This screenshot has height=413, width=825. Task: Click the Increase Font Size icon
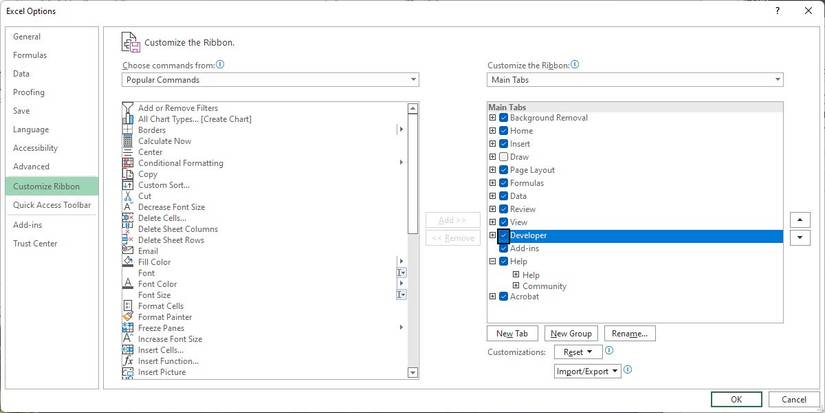click(128, 339)
